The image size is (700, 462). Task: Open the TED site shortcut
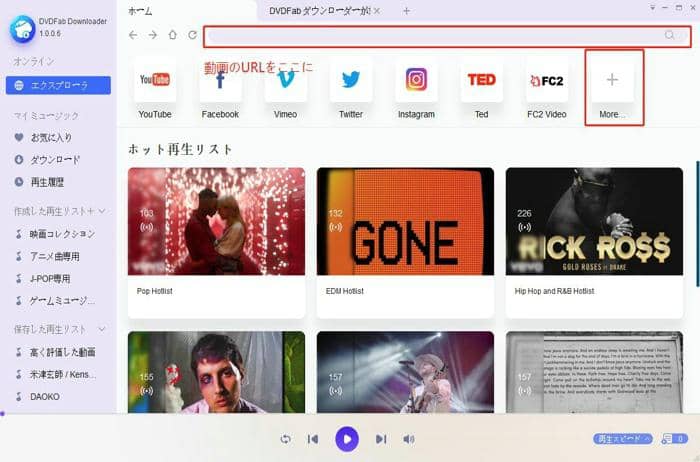click(481, 80)
